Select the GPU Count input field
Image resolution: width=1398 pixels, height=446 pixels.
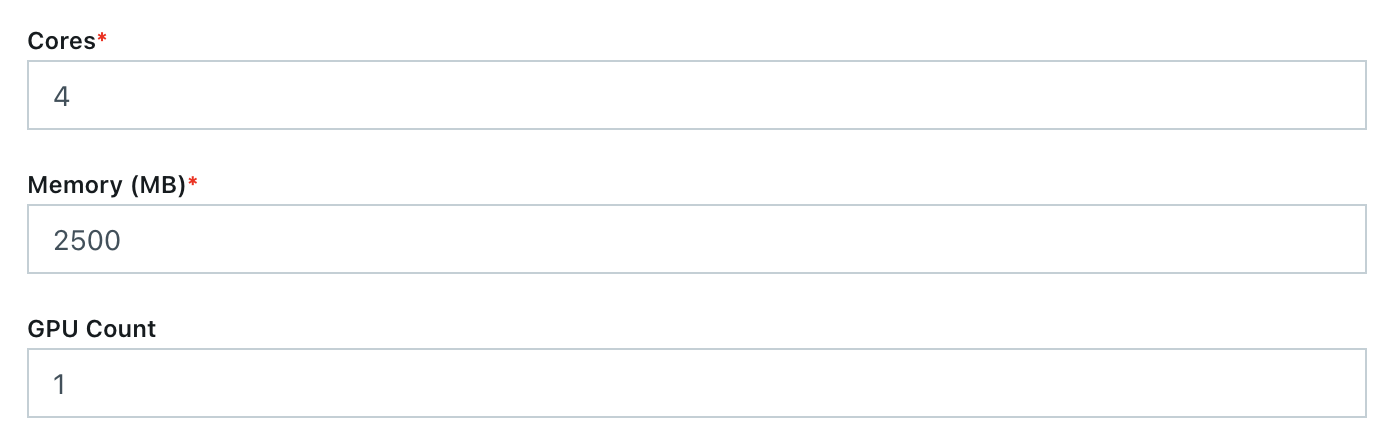click(696, 383)
